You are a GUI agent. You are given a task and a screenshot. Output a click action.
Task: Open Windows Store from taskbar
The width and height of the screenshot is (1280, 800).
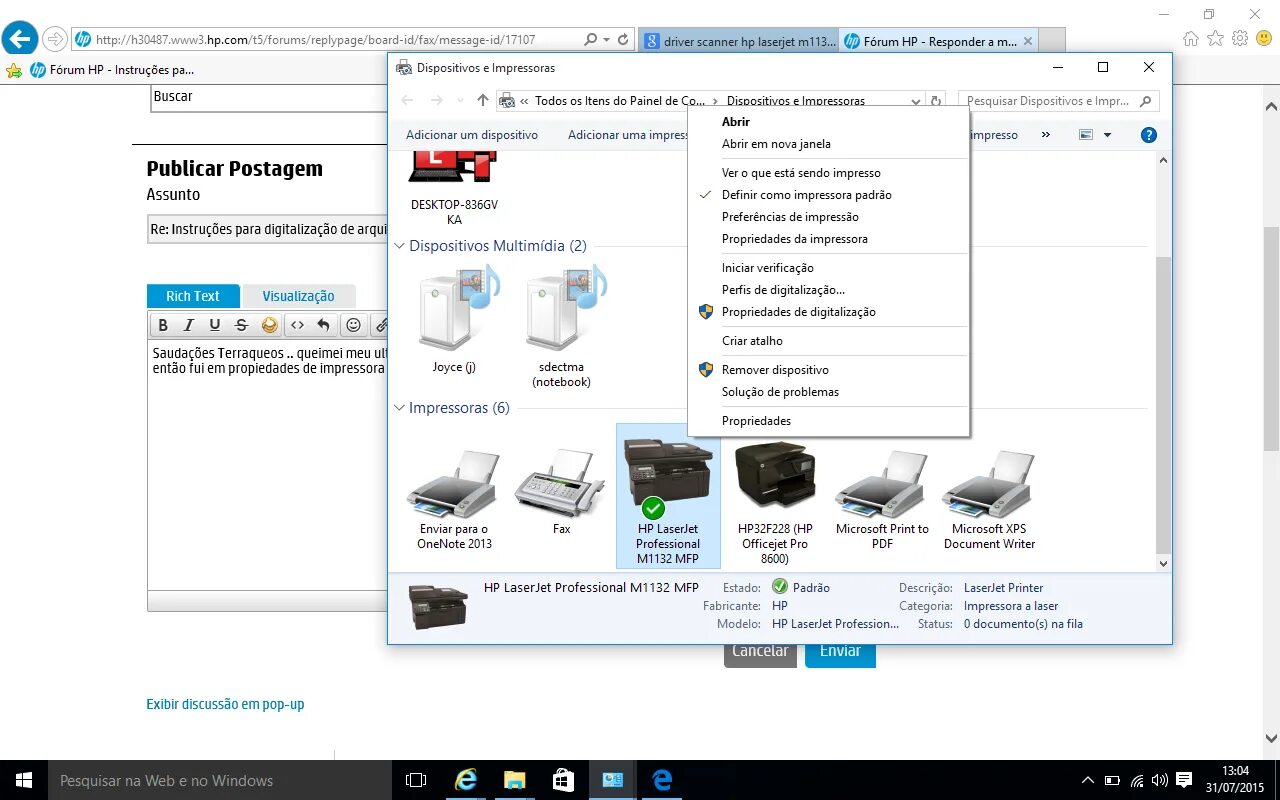point(563,780)
